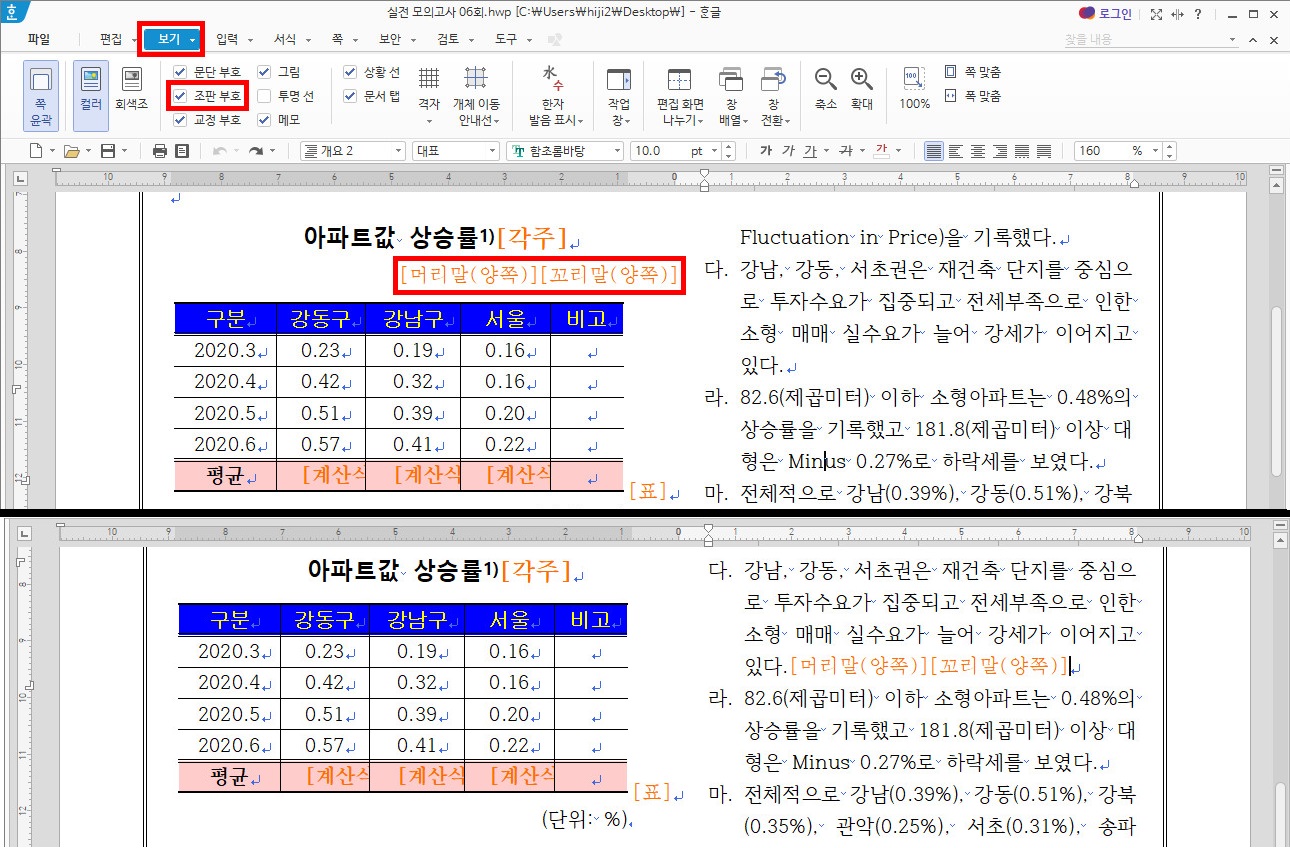The height and width of the screenshot is (848, 1290).
Task: Open the 파일 menu
Action: [39, 39]
